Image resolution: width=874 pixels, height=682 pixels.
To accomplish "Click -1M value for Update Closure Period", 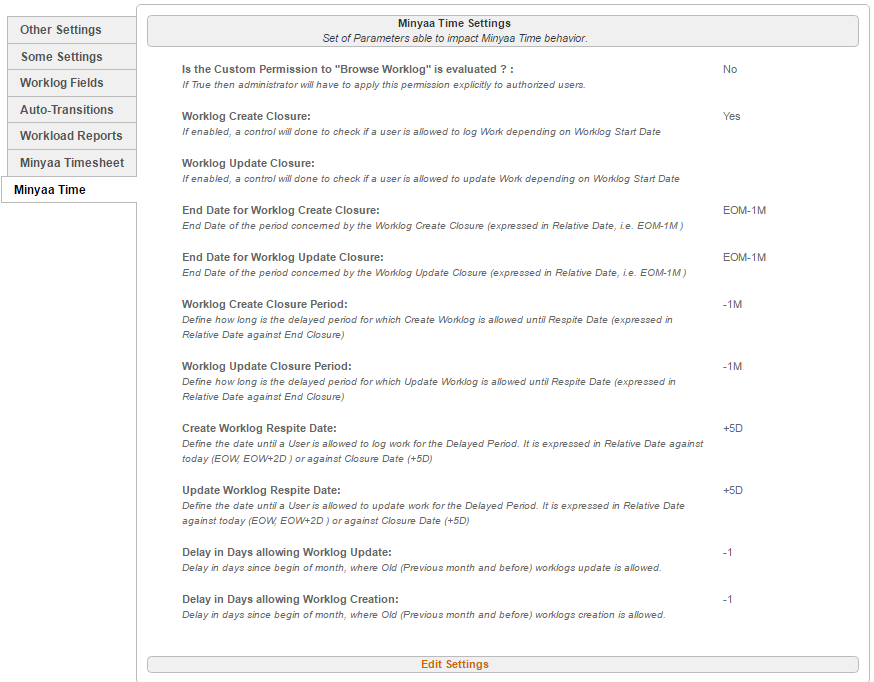I will [732, 367].
